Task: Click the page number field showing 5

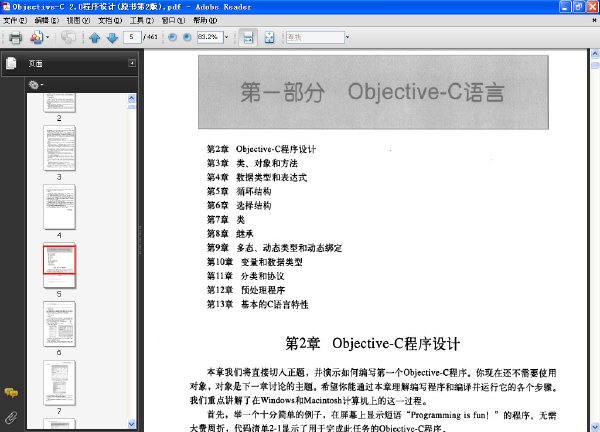Action: (132, 37)
